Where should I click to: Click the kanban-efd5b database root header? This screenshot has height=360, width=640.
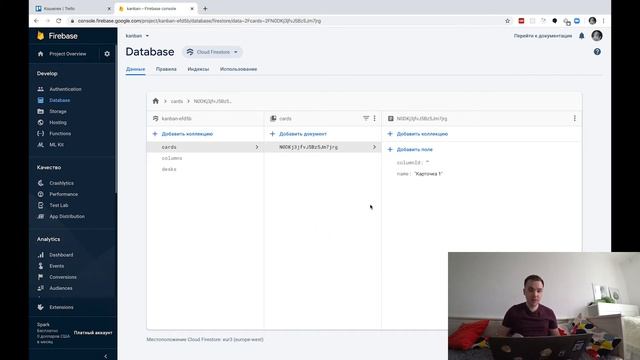tap(177, 119)
